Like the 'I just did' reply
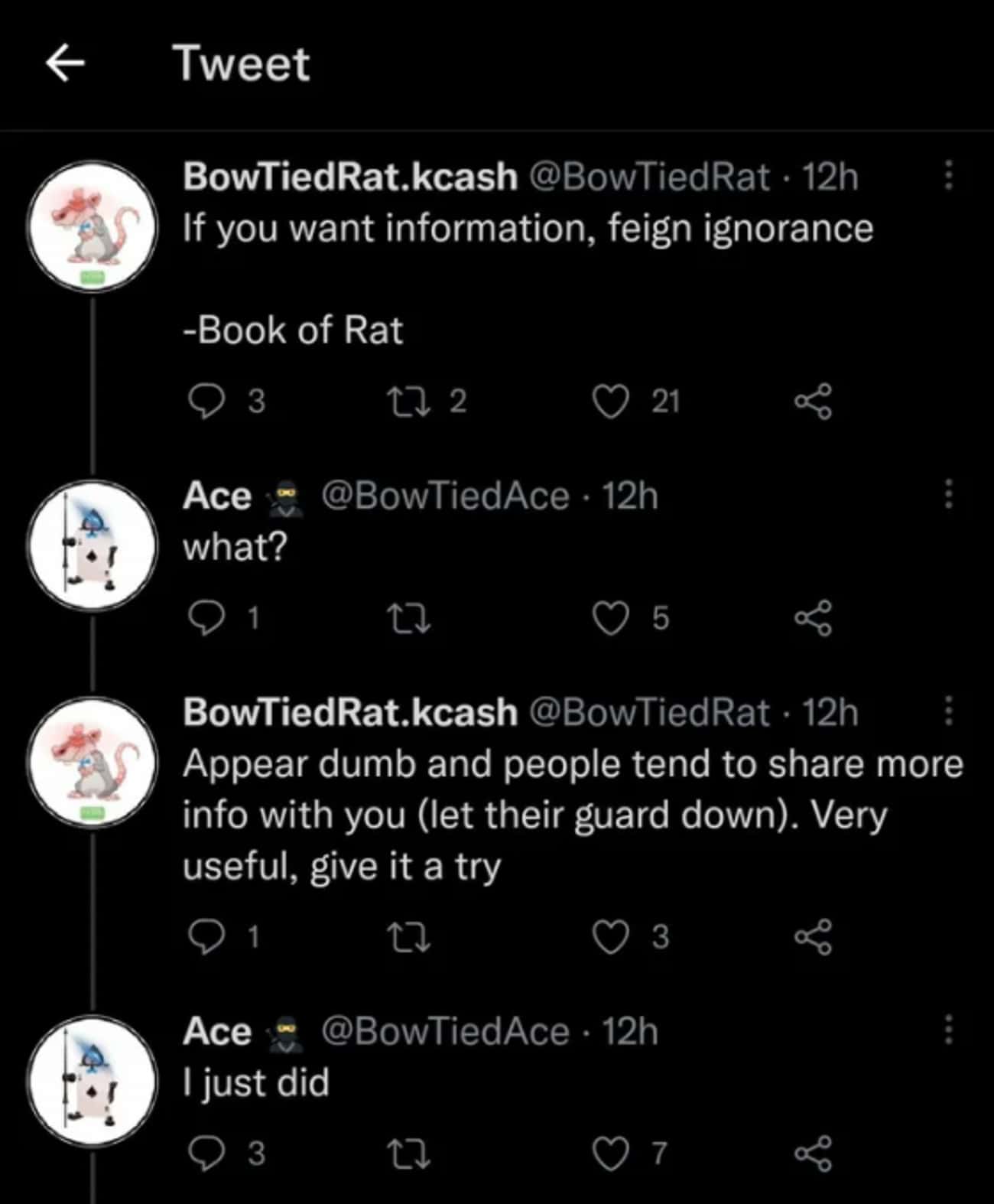The width and height of the screenshot is (994, 1204). [x=612, y=1154]
